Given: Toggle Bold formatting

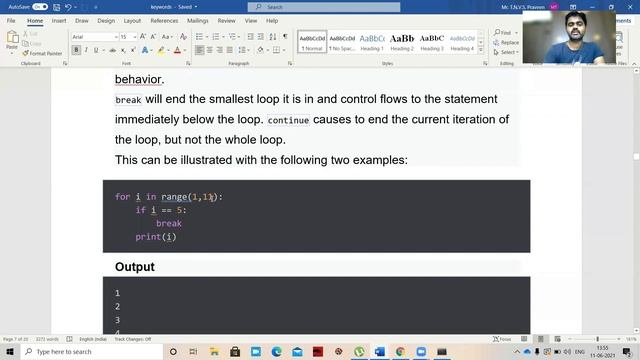Looking at the screenshot, I should pos(76,50).
